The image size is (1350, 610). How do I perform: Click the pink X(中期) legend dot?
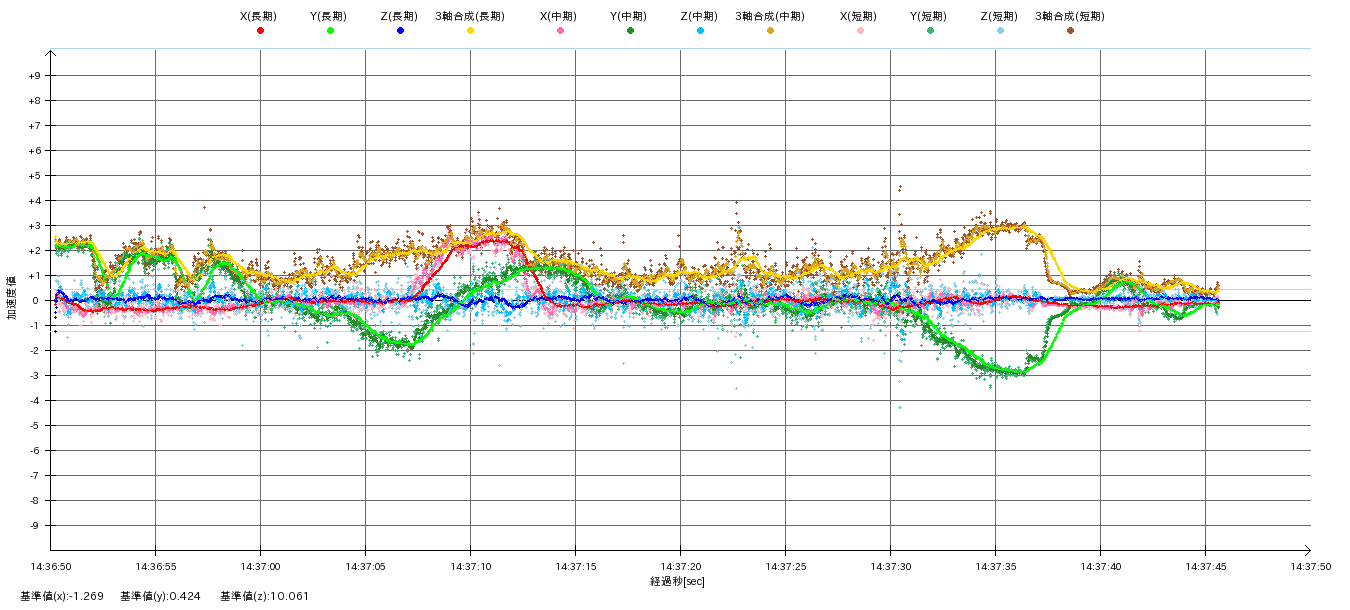(560, 31)
